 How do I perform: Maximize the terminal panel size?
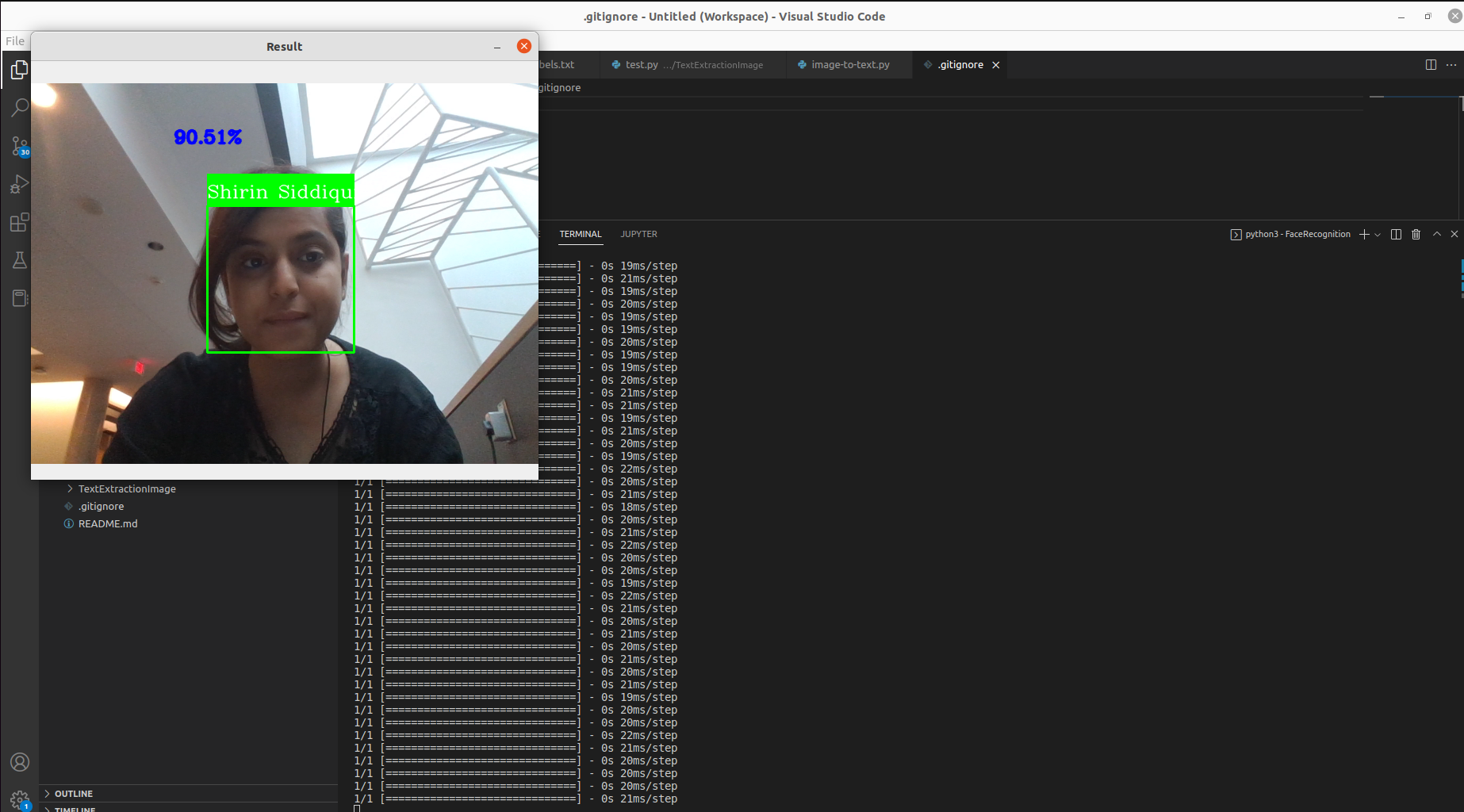pyautogui.click(x=1436, y=234)
